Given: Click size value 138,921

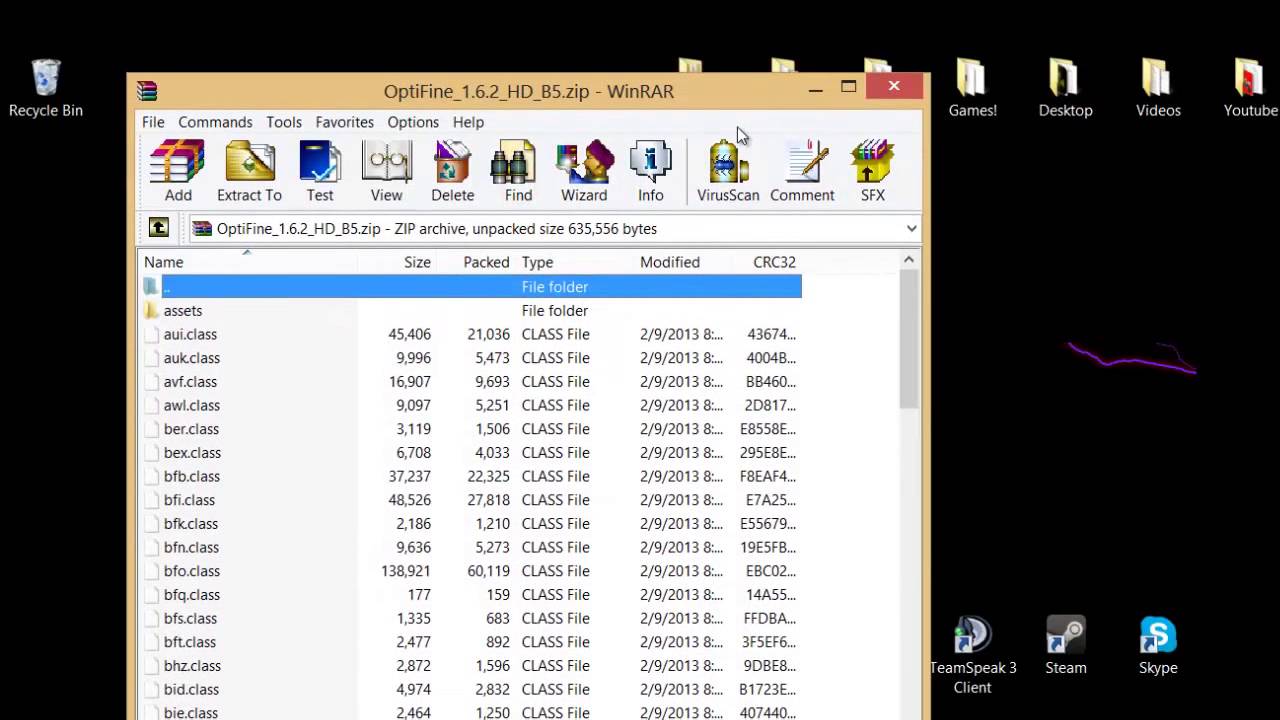Looking at the screenshot, I should 406,571.
